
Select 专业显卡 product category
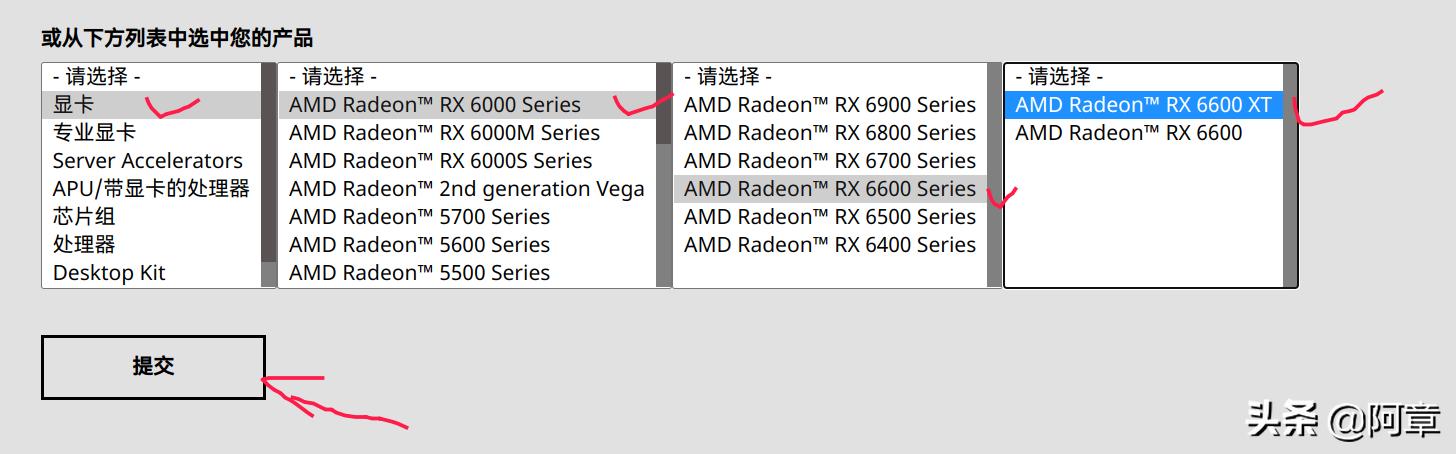94,133
